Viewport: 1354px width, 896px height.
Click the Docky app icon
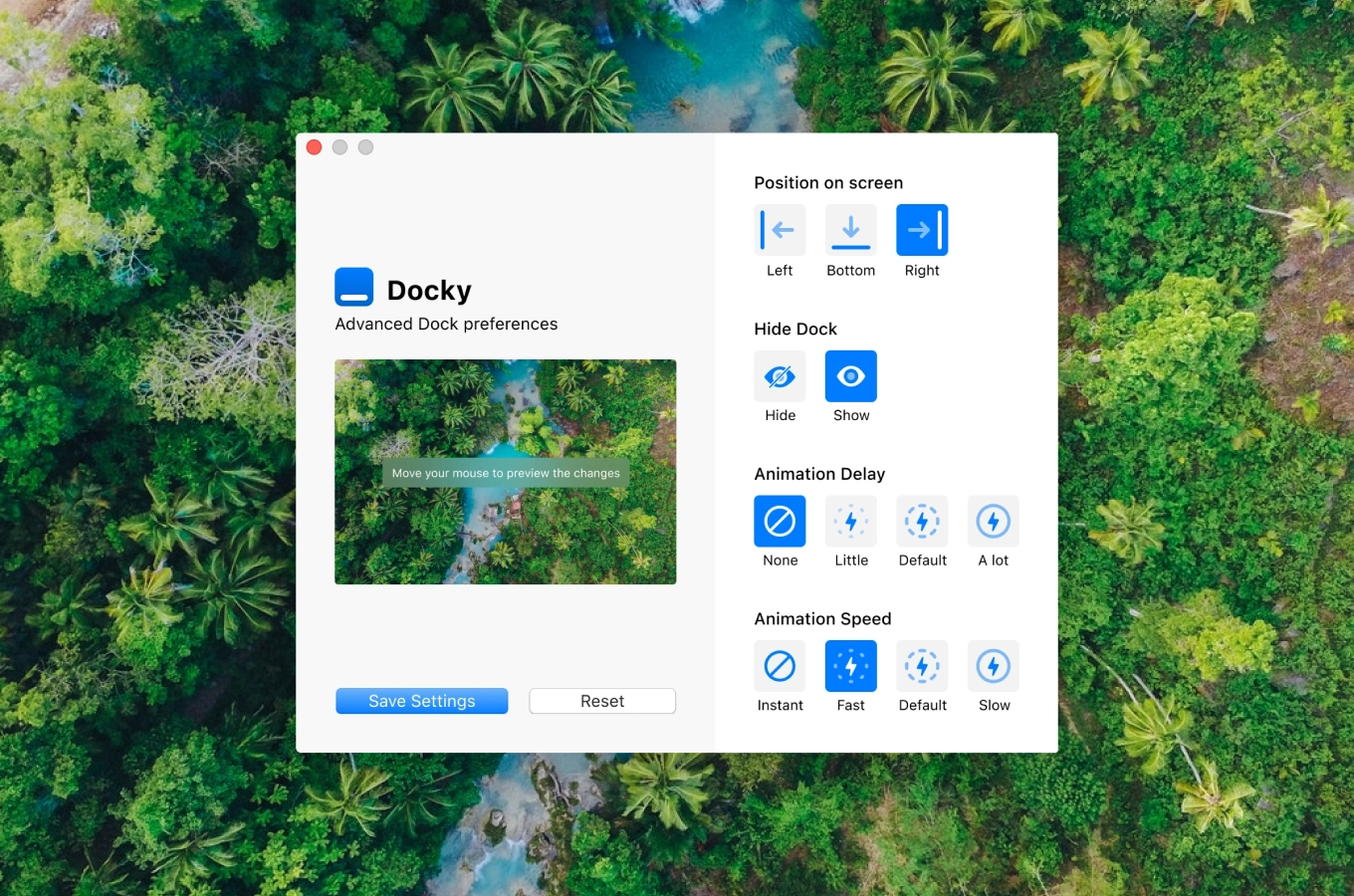tap(353, 287)
